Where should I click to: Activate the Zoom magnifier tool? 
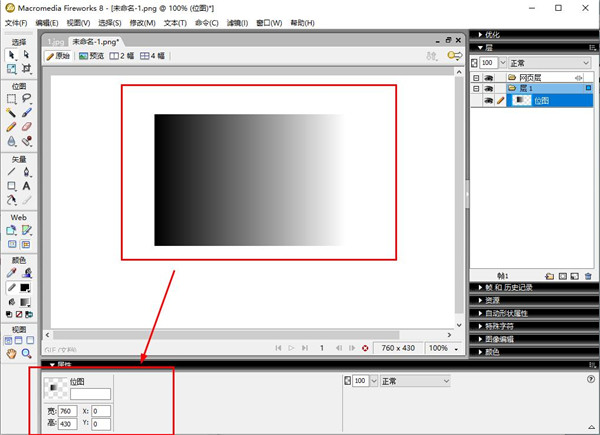[x=26, y=353]
